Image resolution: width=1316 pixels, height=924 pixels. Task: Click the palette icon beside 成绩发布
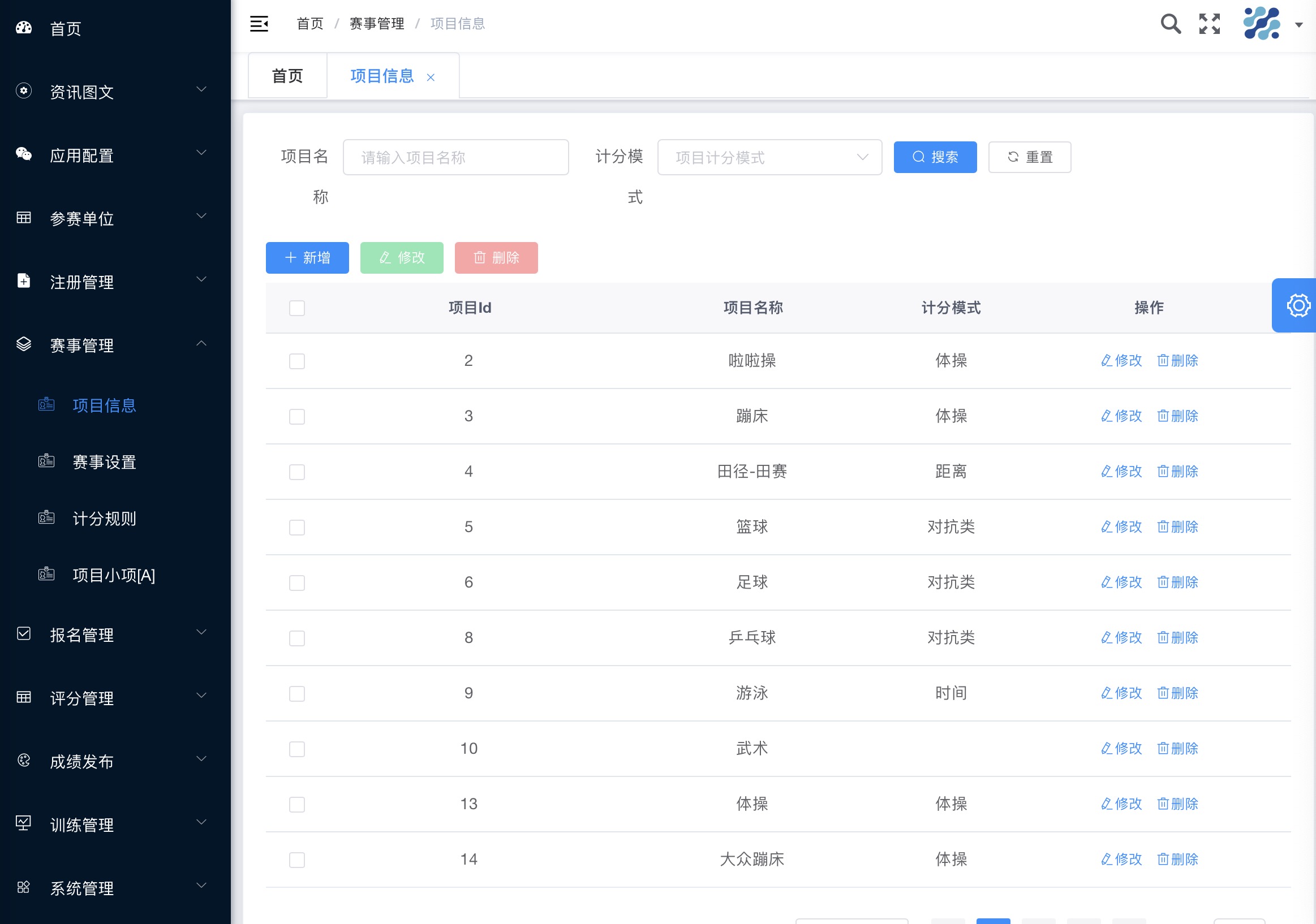pyautogui.click(x=24, y=760)
